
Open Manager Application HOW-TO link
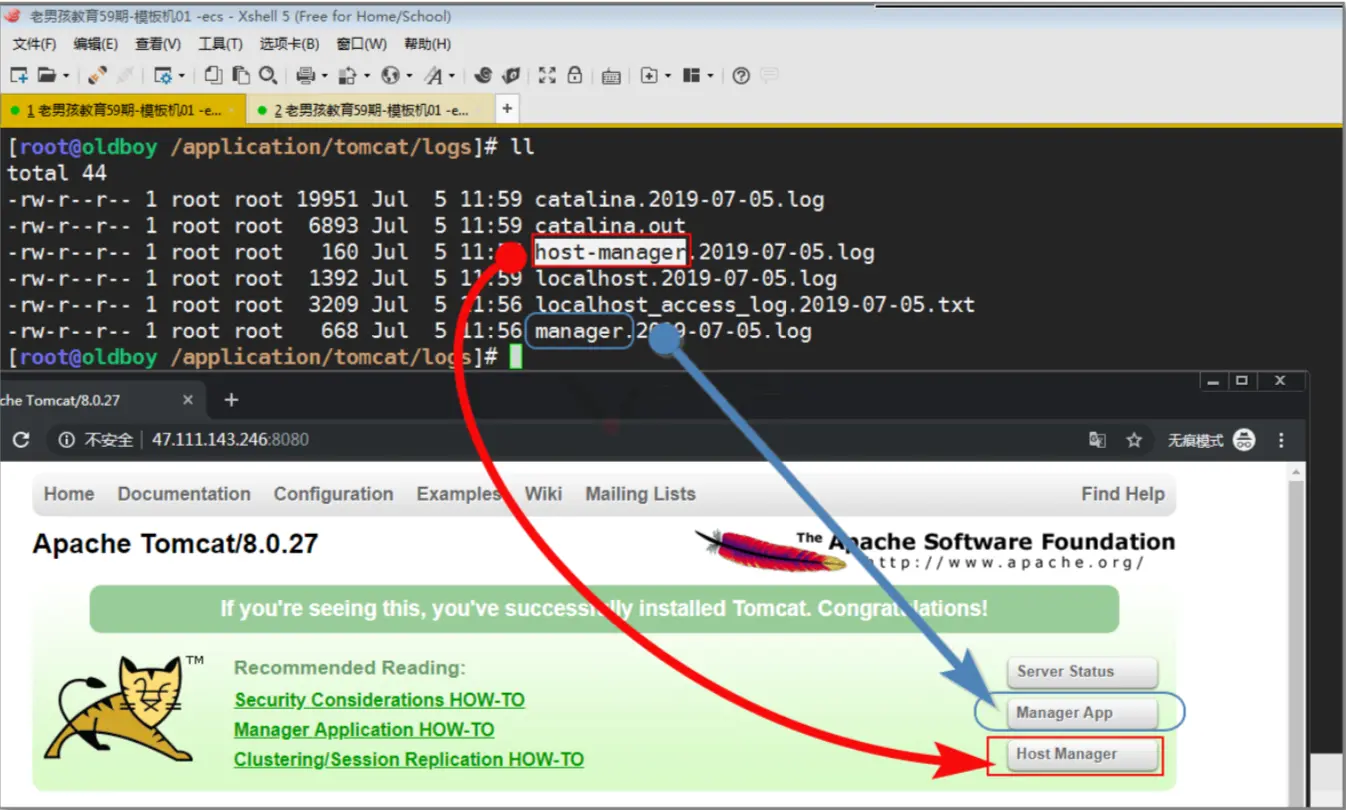coord(364,730)
